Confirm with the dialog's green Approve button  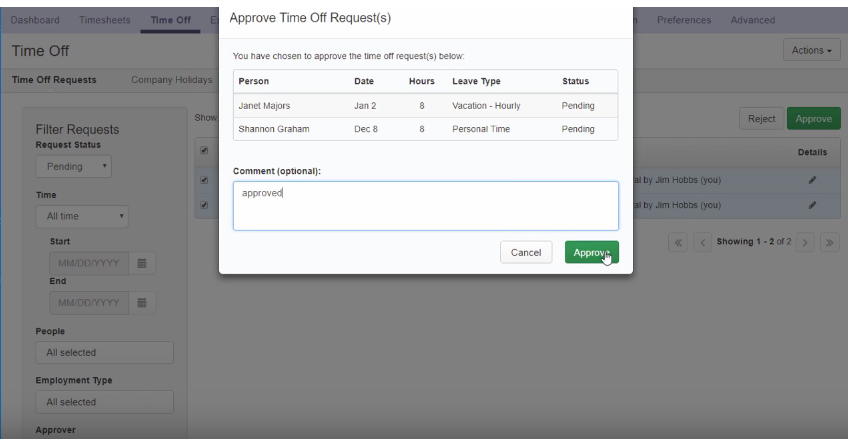click(591, 253)
